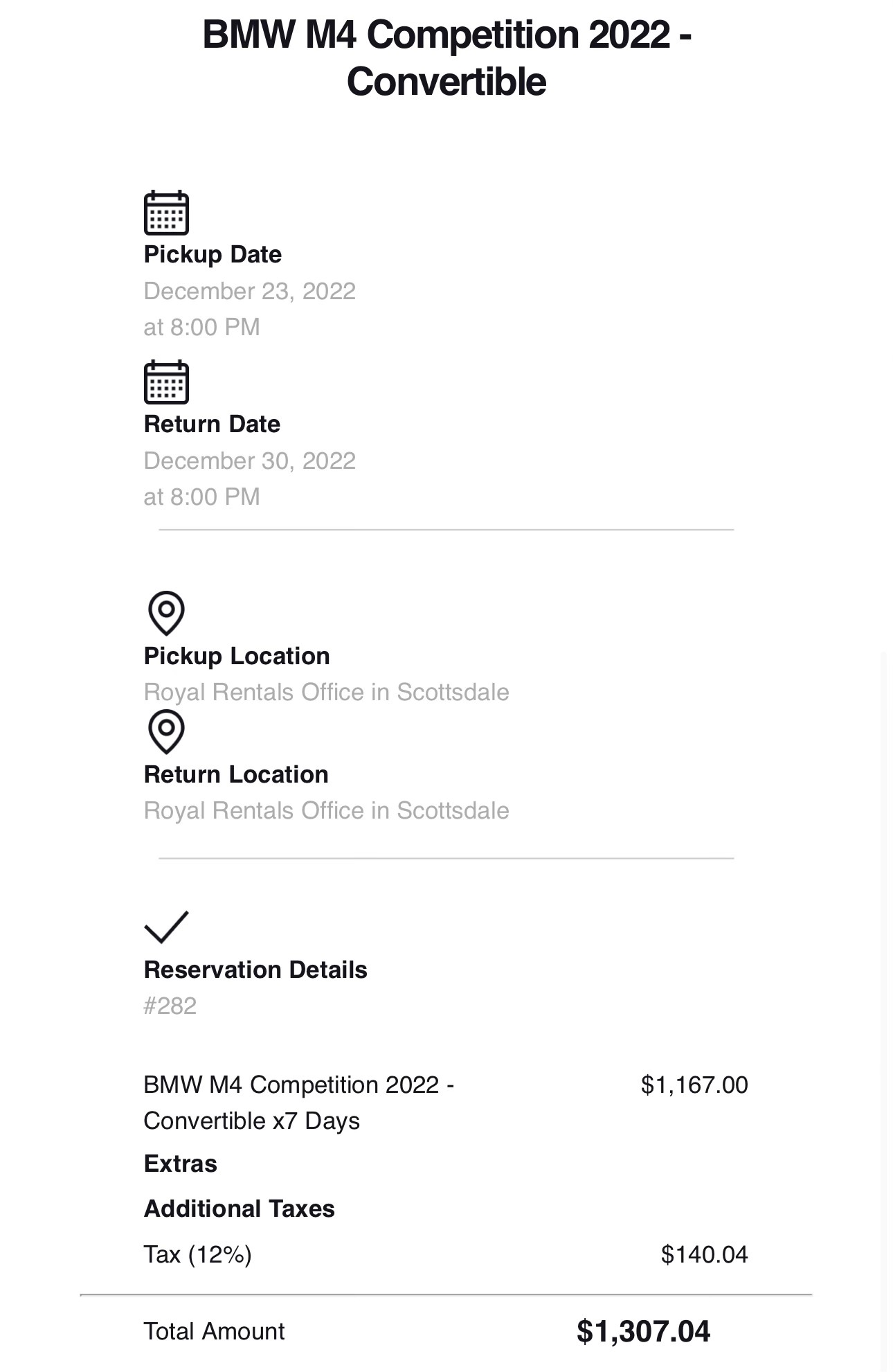
Task: Click the Reservation Details heading
Action: coord(255,970)
